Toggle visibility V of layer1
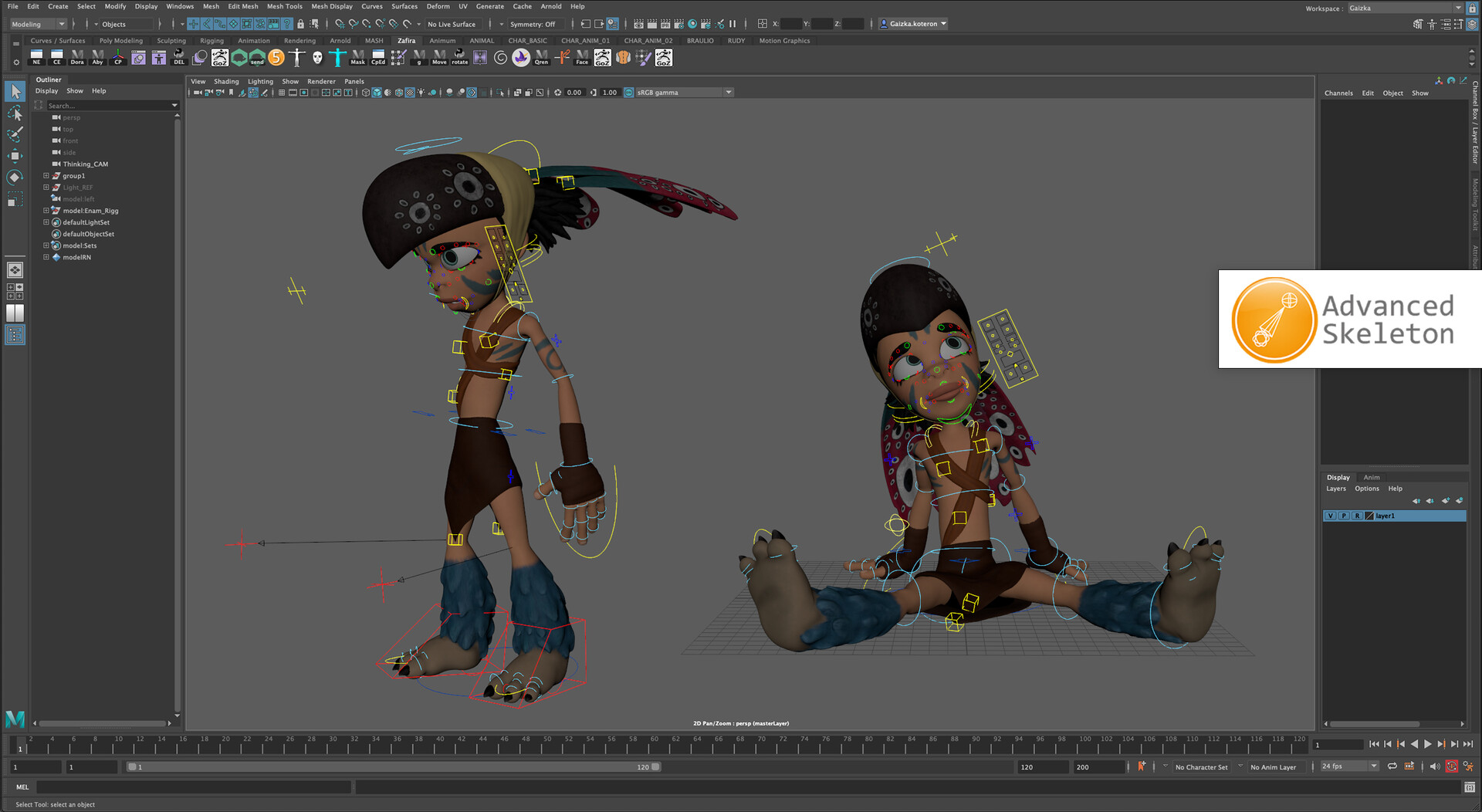The height and width of the screenshot is (812, 1482). tap(1330, 516)
